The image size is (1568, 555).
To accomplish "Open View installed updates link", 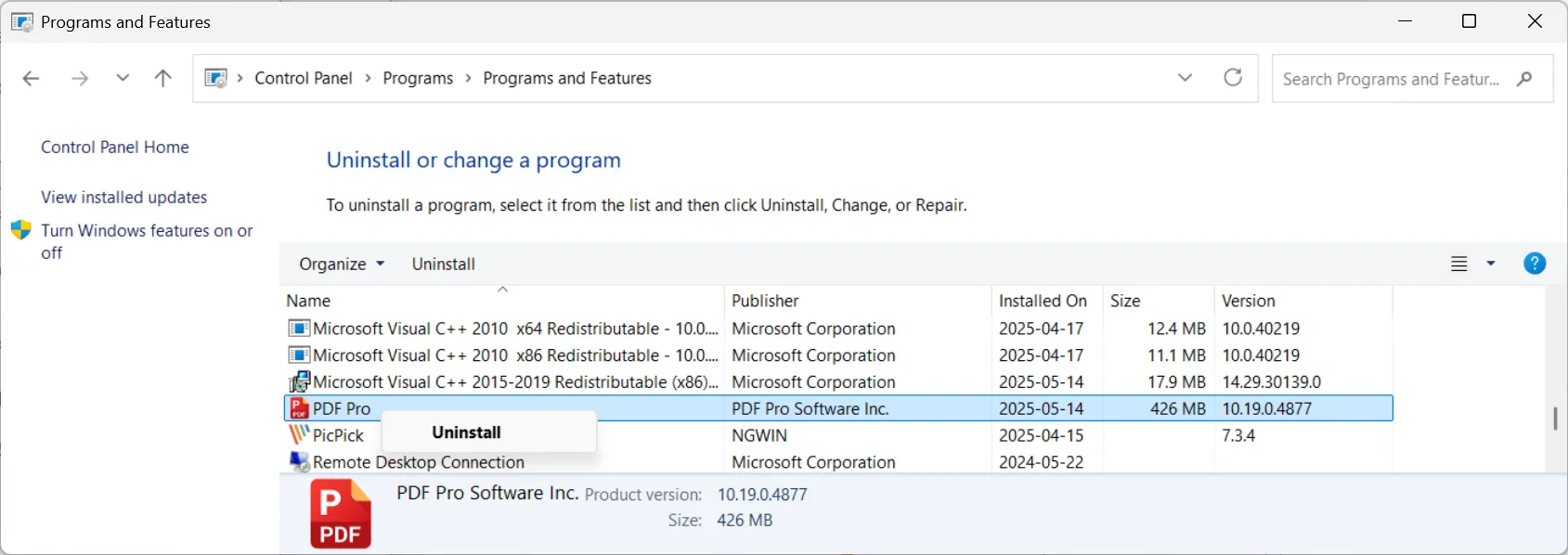I will [x=123, y=197].
